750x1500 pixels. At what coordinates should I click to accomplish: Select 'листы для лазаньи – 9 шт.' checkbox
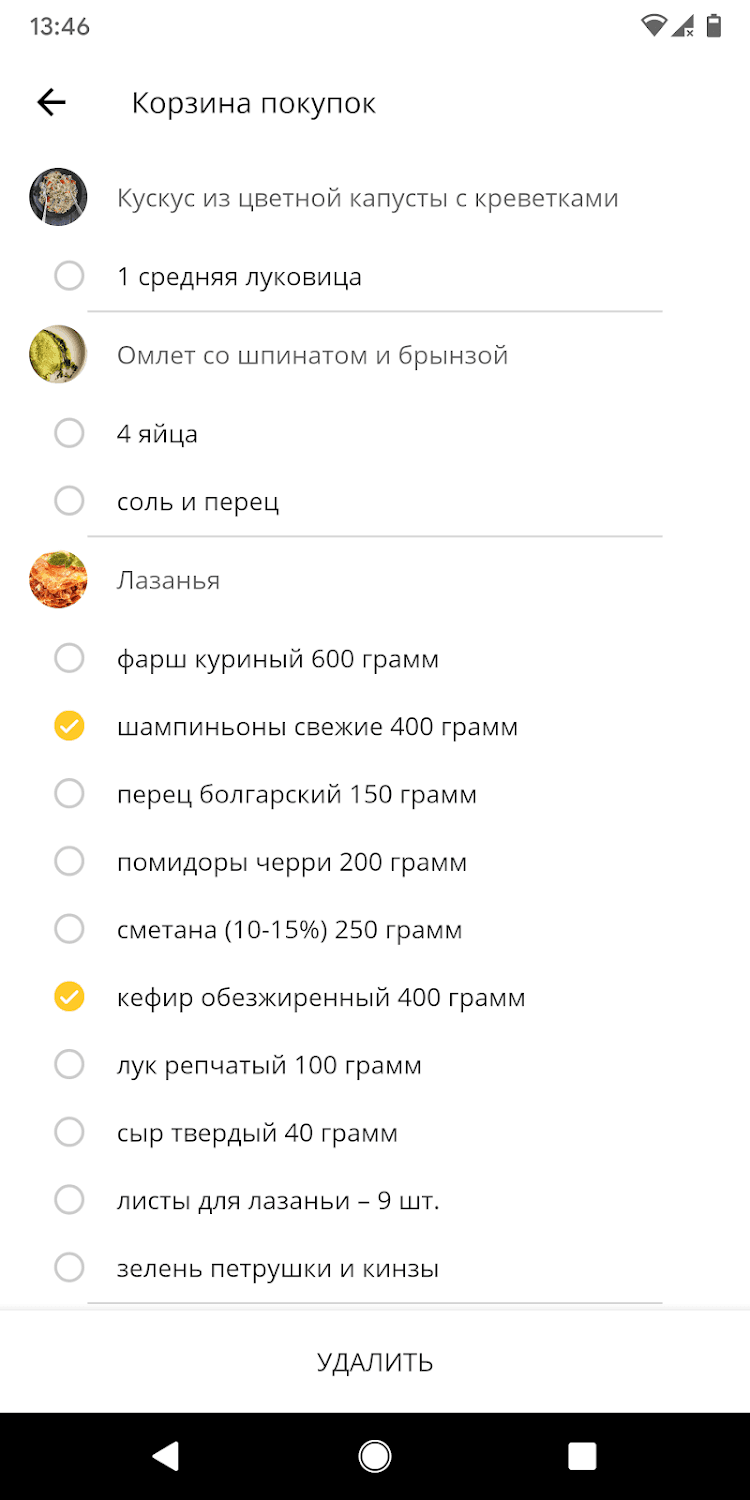pyautogui.click(x=69, y=1200)
